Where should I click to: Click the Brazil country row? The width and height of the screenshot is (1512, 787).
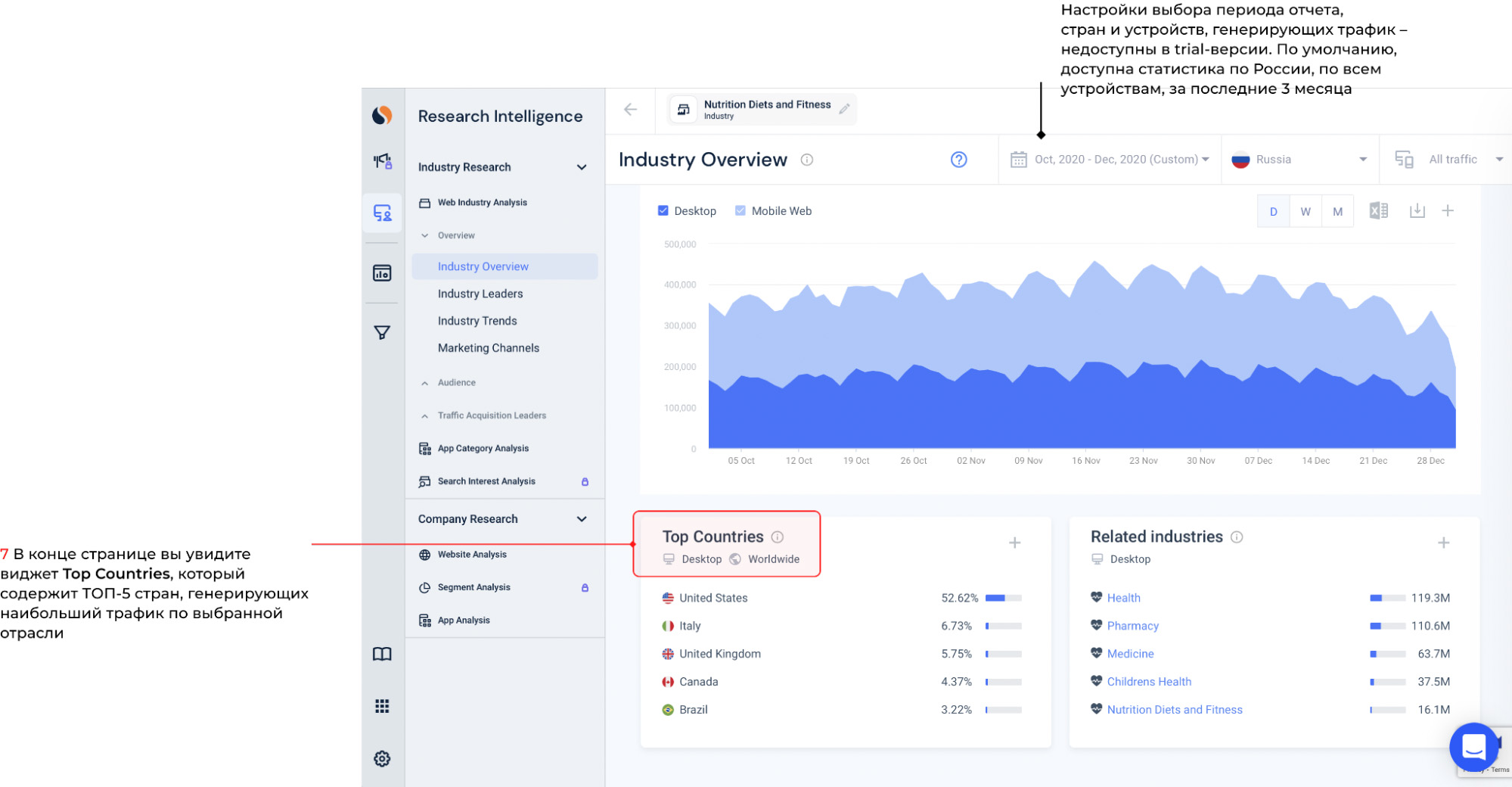click(x=842, y=710)
